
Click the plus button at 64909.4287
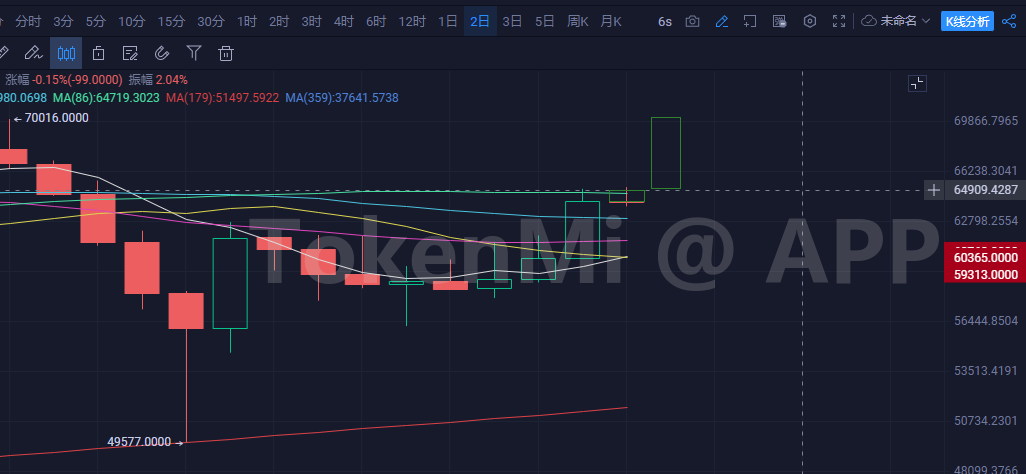933,189
